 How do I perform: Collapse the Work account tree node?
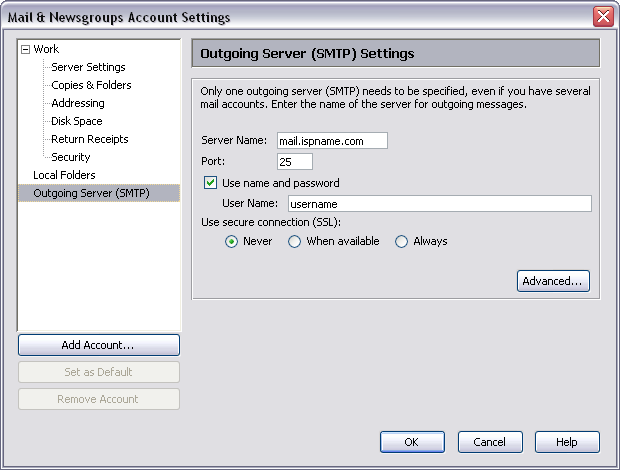(26, 49)
